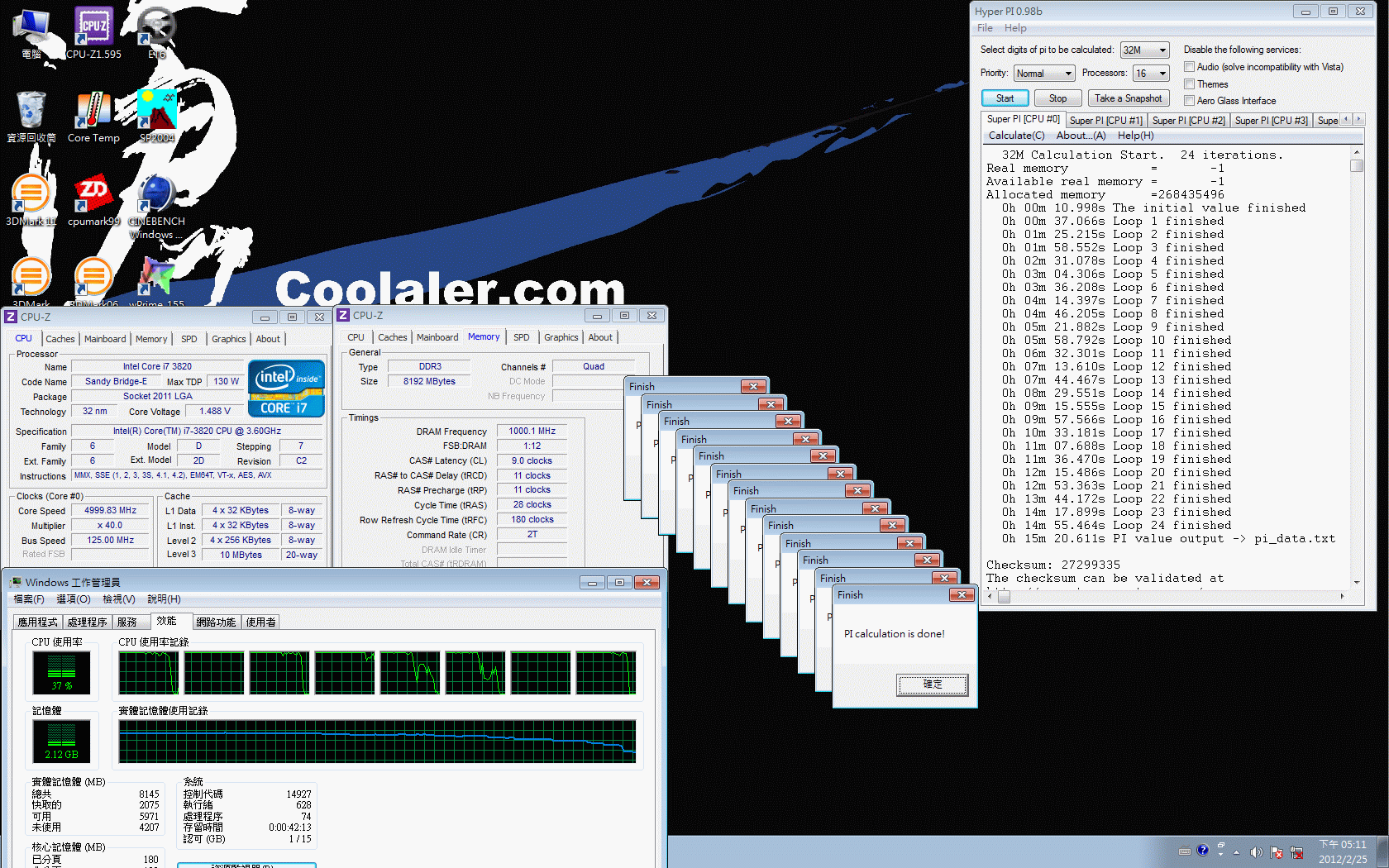Switch to the 處理程序 tab in Task Manager
Screen dimensions: 1389x868
[x=88, y=622]
